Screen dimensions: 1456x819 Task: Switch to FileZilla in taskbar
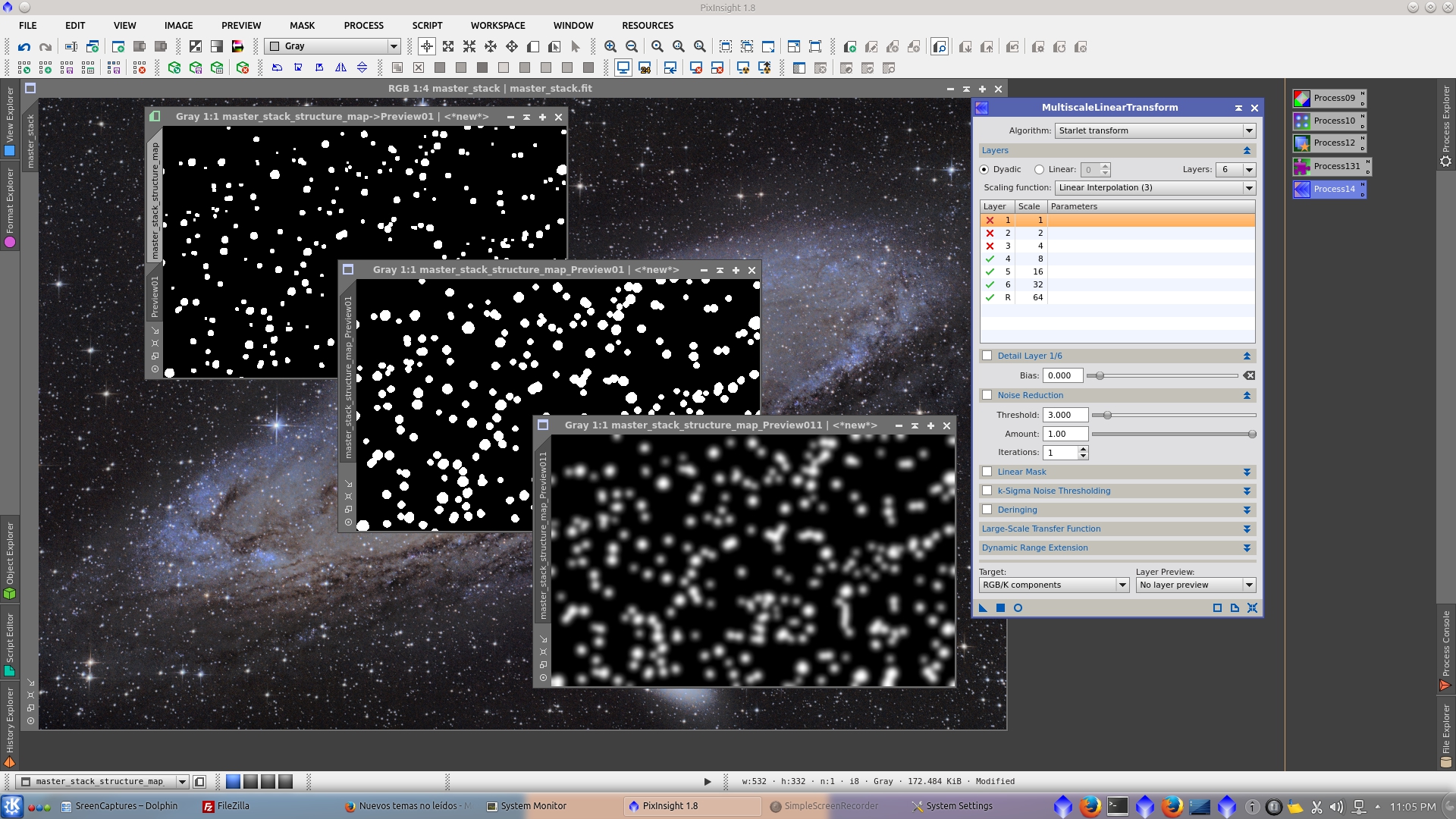click(226, 806)
